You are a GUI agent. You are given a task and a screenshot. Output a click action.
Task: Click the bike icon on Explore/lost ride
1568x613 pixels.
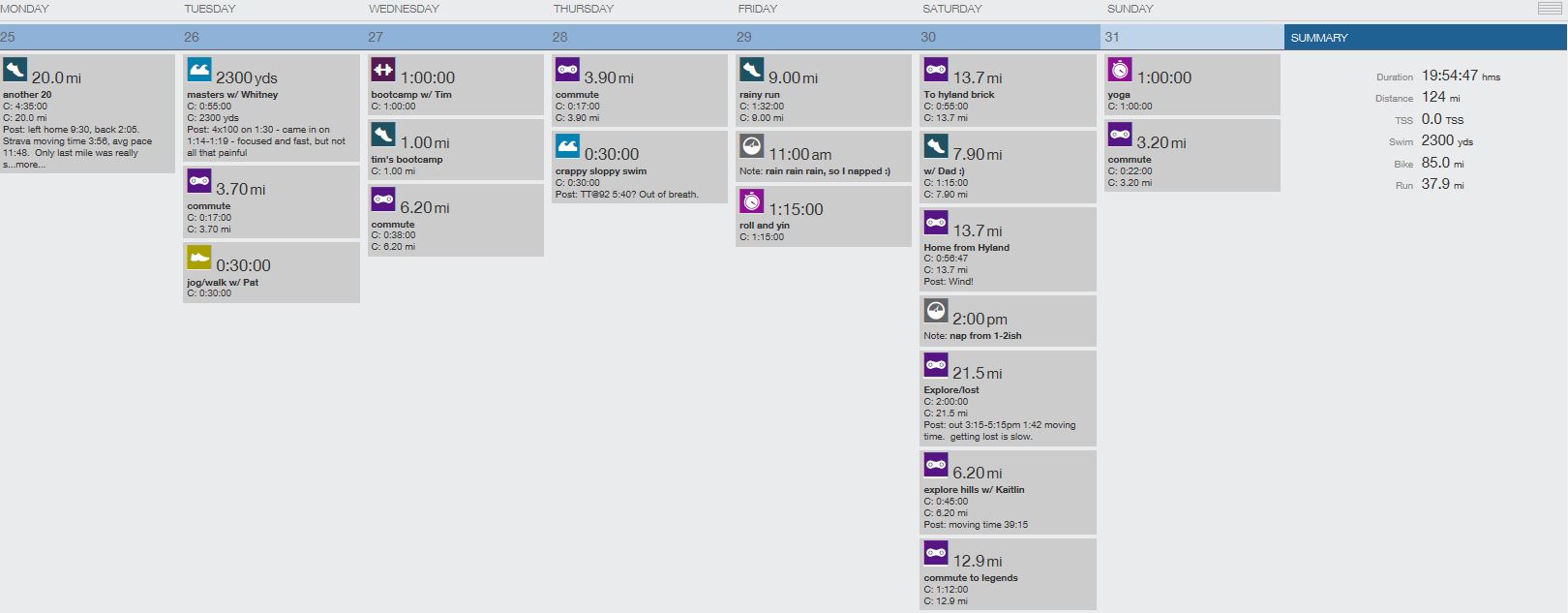(936, 365)
